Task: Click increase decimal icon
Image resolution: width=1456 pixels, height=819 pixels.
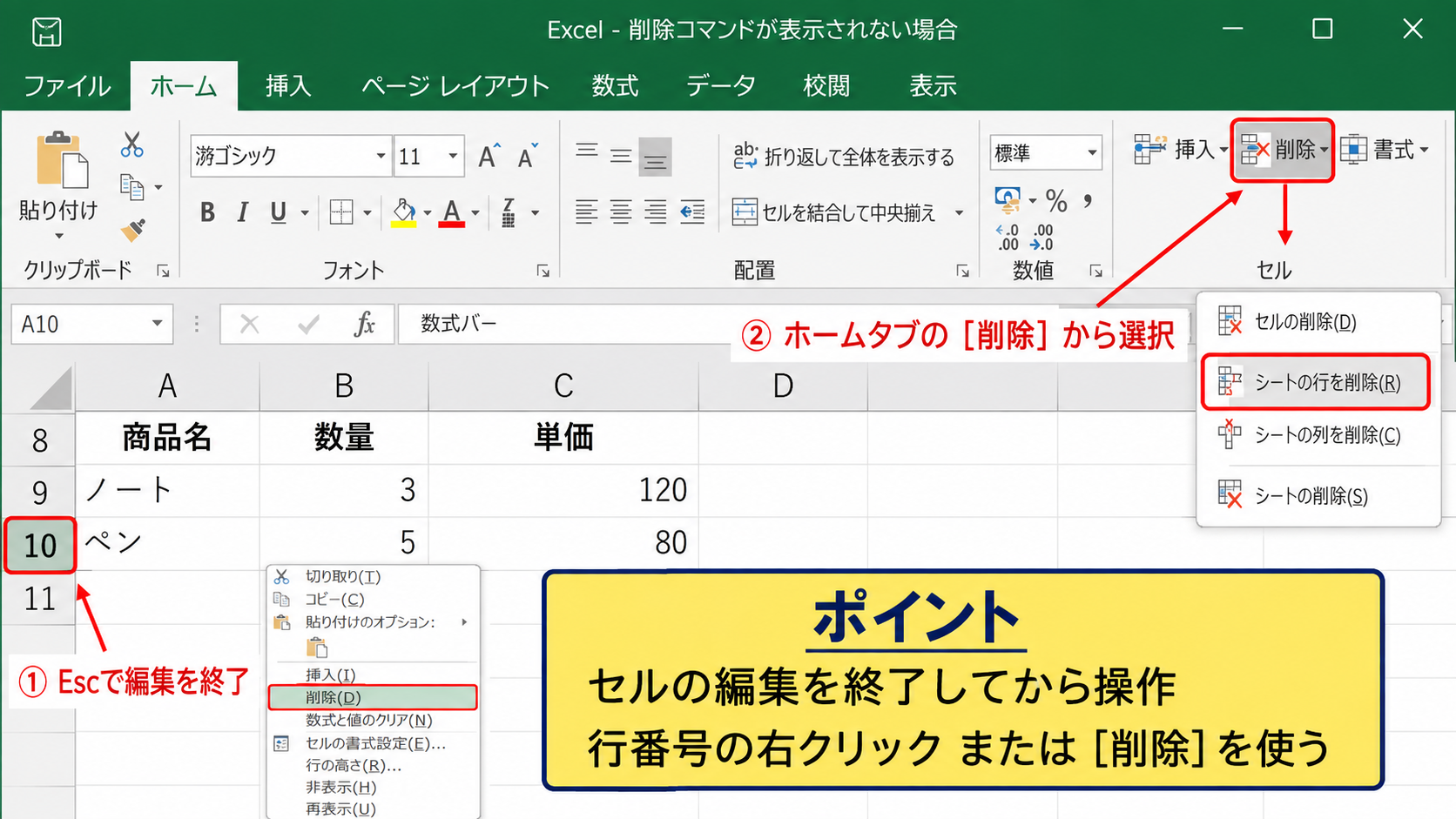Action: 1008,238
